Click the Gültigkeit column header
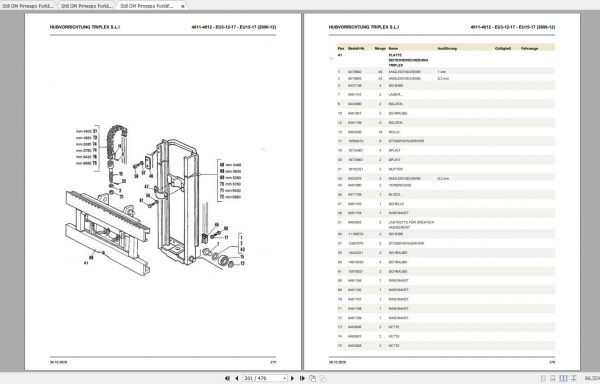This screenshot has width=600, height=384. 503,48
